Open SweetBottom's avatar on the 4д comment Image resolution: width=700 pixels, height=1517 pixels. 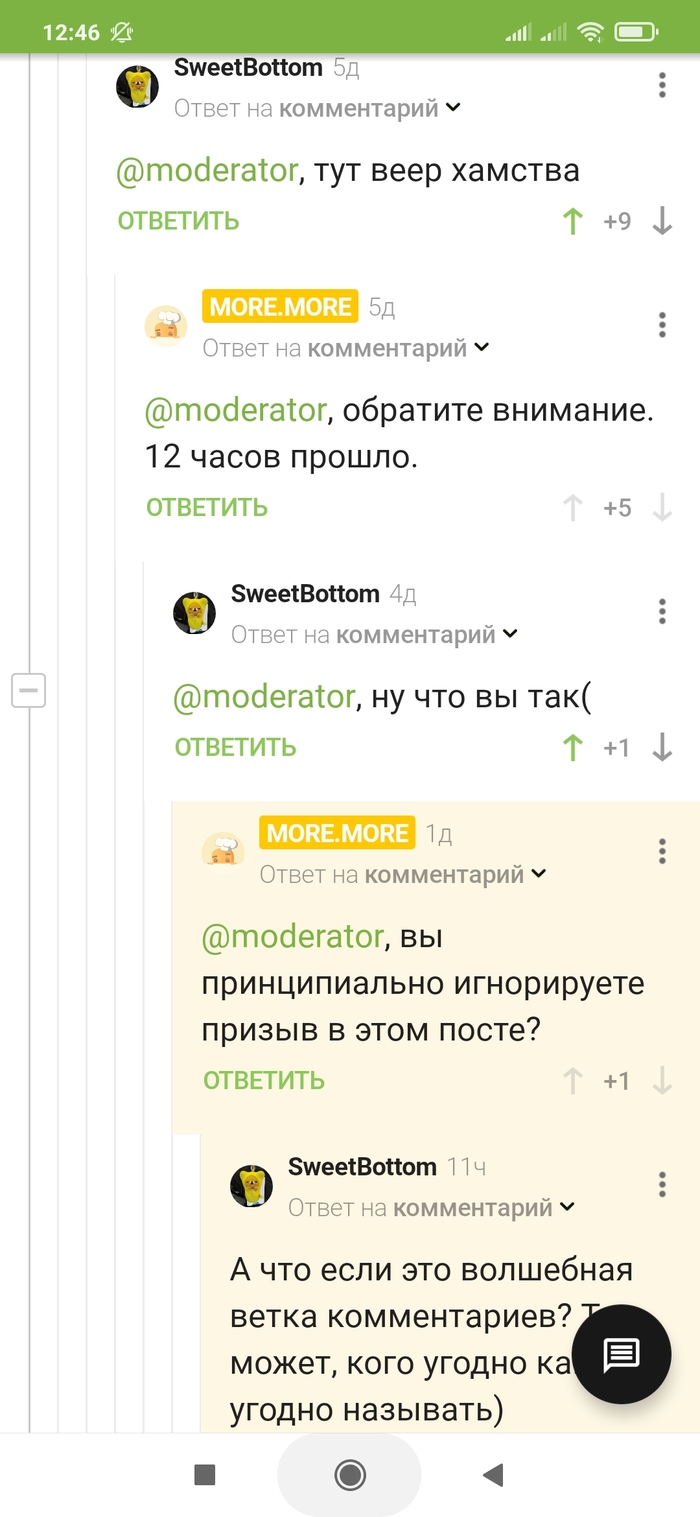(195, 612)
